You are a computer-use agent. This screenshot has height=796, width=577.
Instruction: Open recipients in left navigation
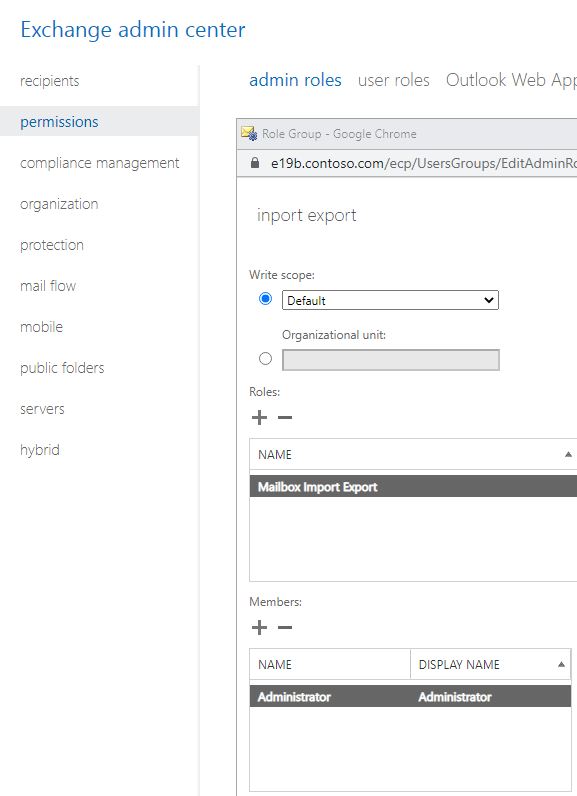(x=50, y=81)
